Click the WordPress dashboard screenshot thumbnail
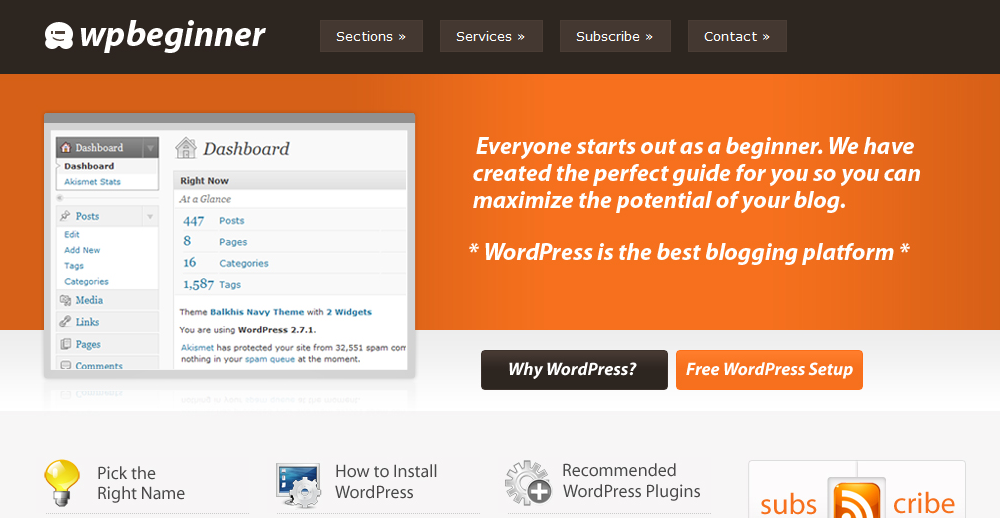Viewport: 1000px width, 518px height. pos(230,246)
